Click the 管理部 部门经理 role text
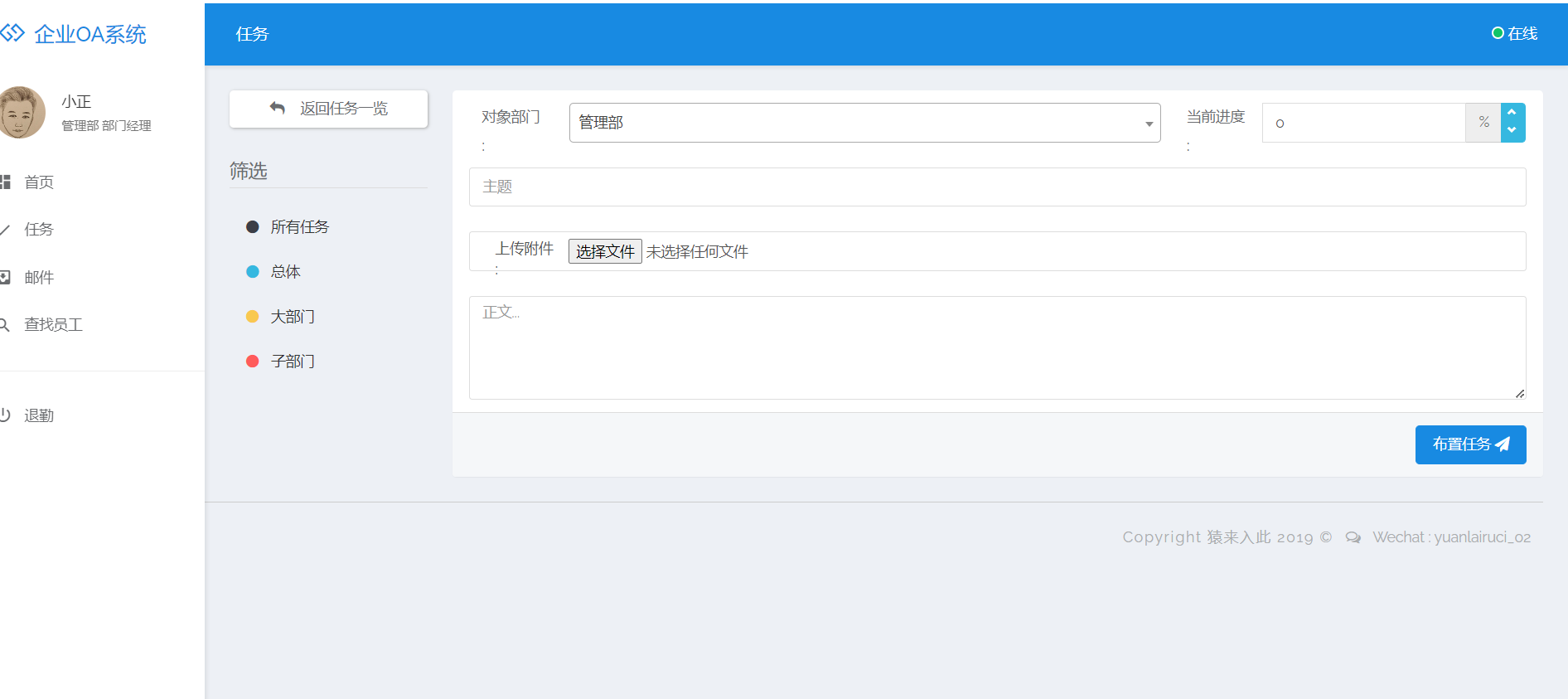The width and height of the screenshot is (1568, 699). (x=106, y=126)
